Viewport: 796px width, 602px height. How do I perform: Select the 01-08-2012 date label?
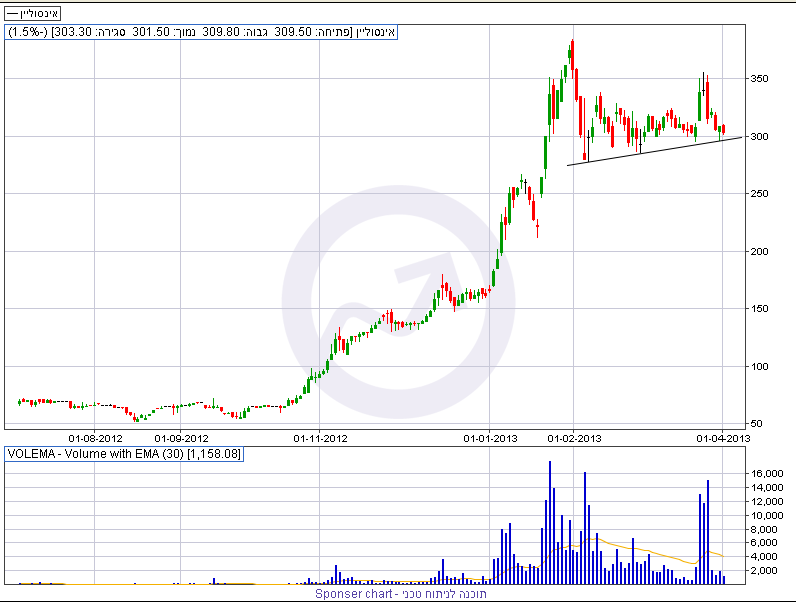[95, 439]
